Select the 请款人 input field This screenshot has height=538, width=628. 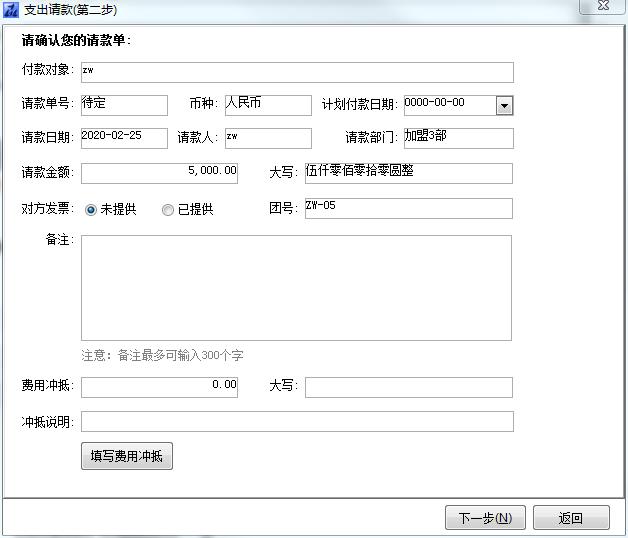[268, 138]
